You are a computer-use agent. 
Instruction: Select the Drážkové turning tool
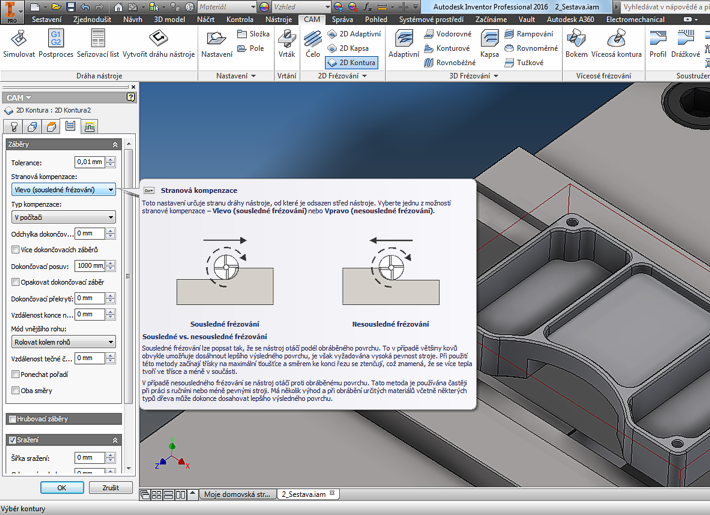(x=685, y=43)
